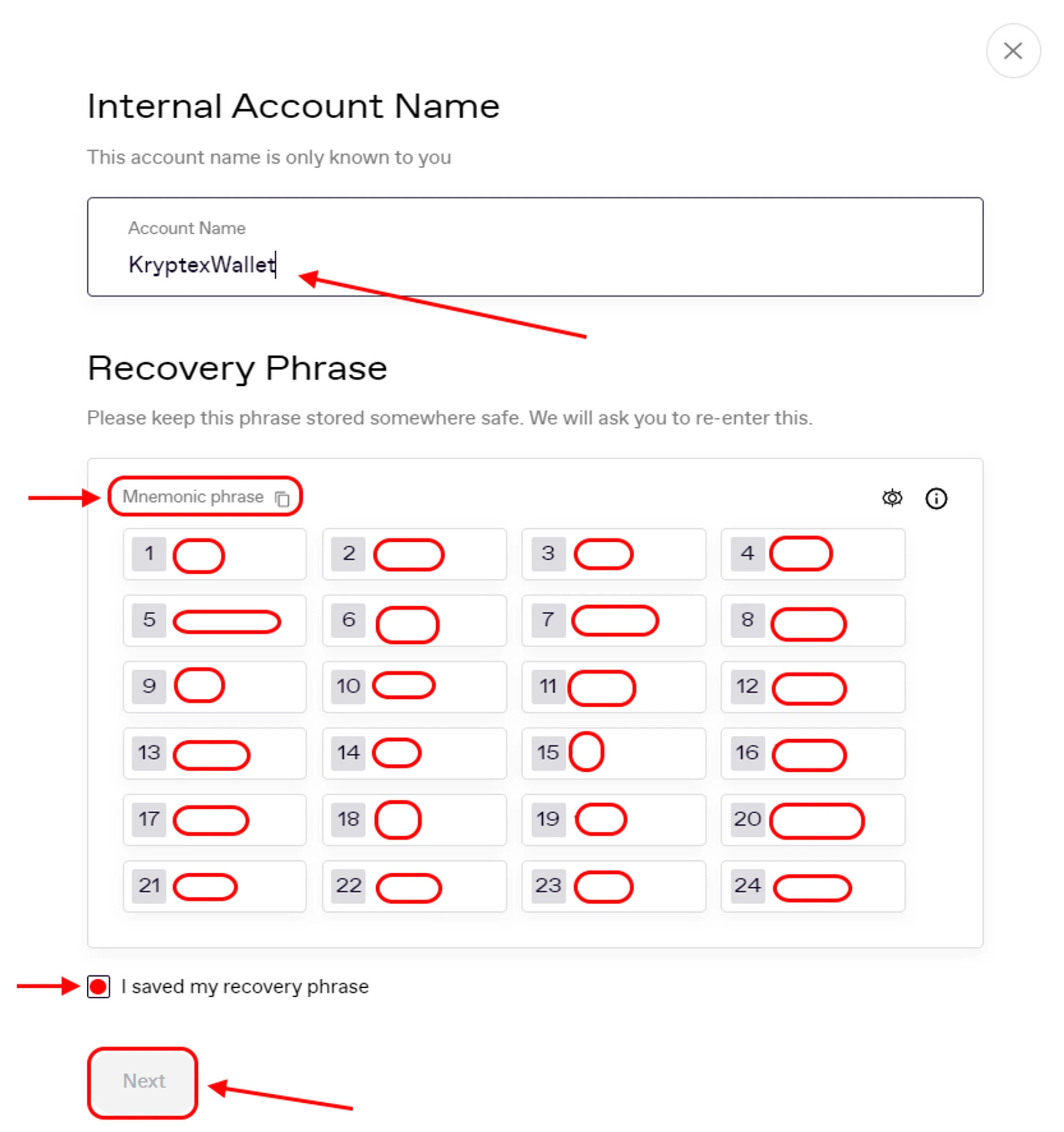Close the account creation dialog

(1012, 51)
